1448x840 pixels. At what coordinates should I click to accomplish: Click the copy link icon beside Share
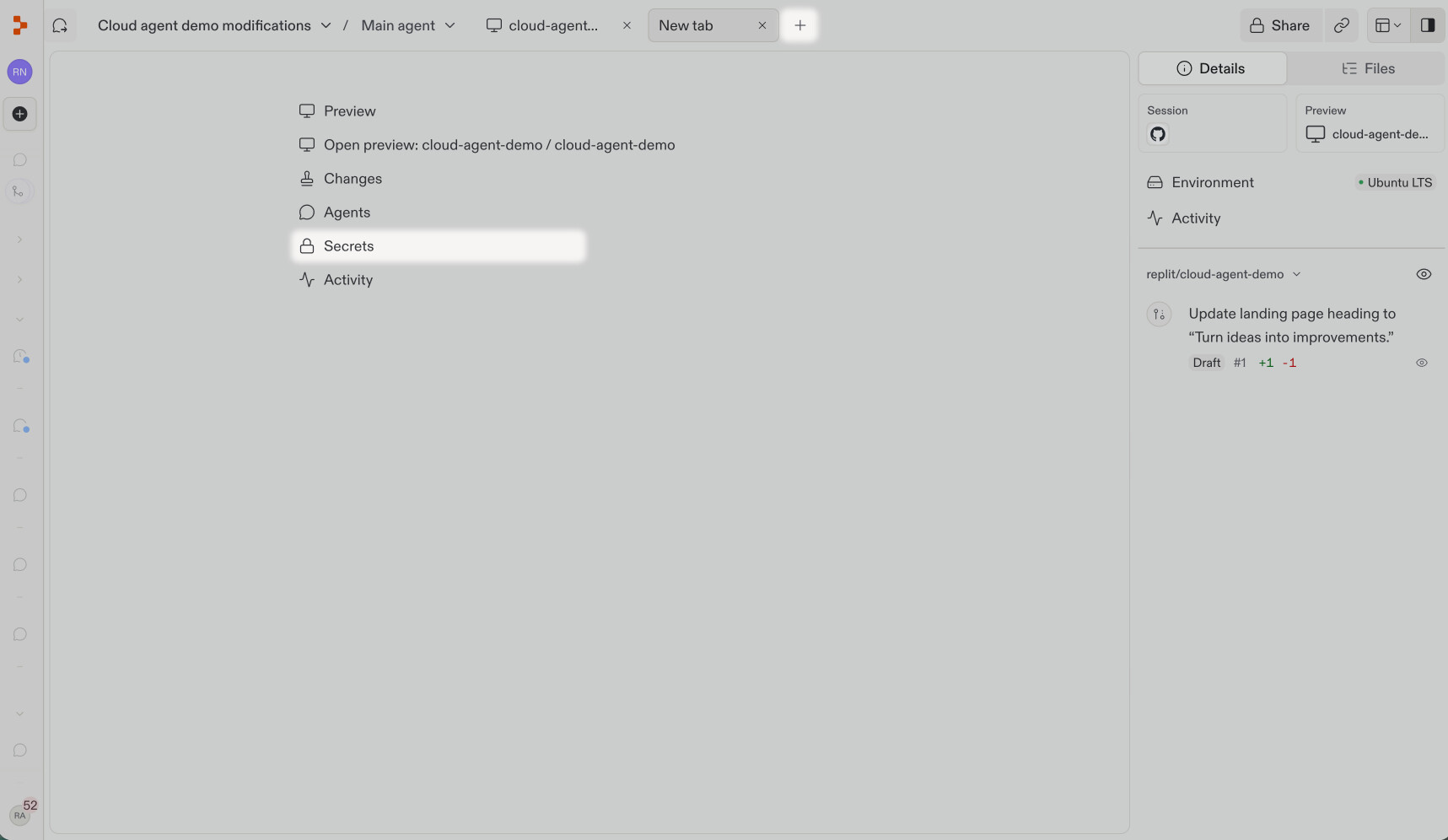click(x=1342, y=25)
